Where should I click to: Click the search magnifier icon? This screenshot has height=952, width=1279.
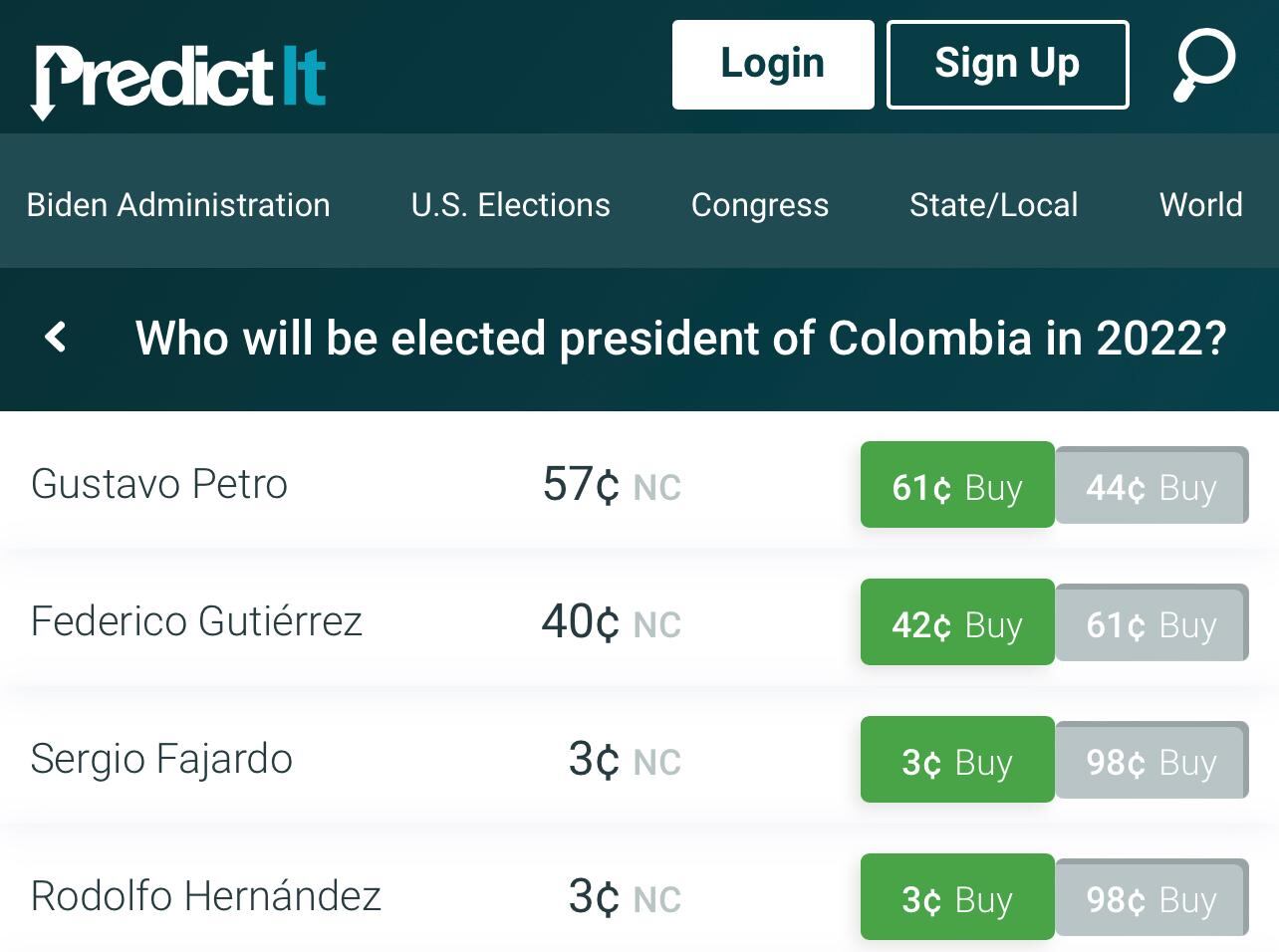(1204, 65)
